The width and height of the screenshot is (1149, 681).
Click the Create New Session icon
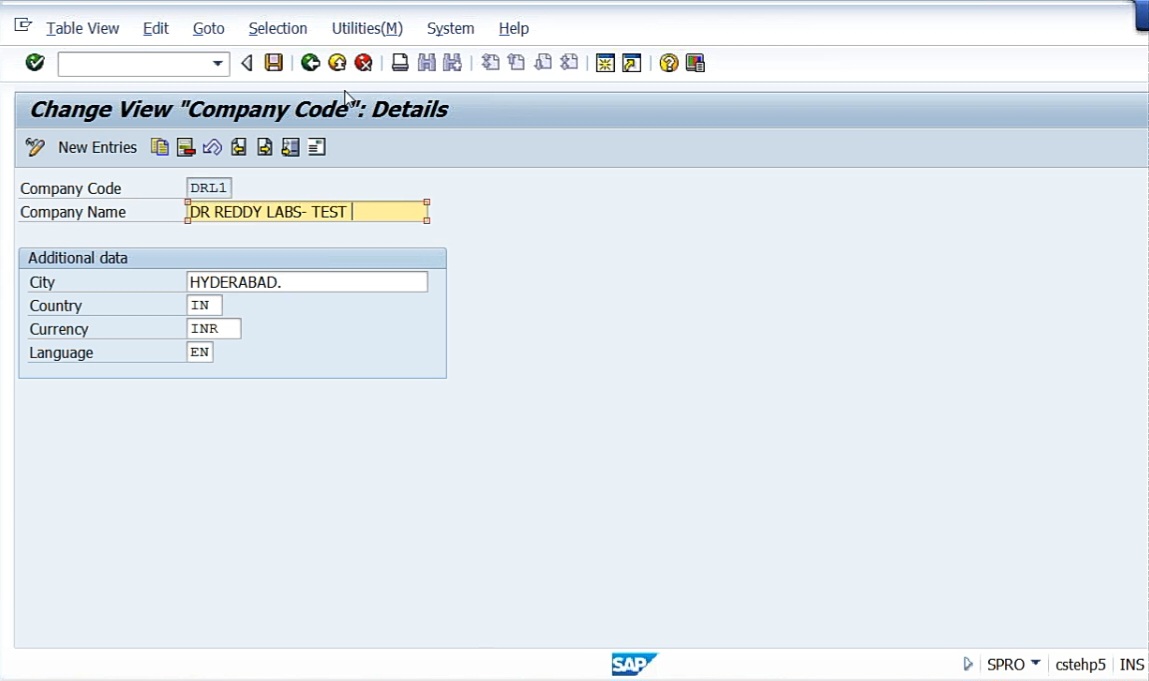coord(605,63)
